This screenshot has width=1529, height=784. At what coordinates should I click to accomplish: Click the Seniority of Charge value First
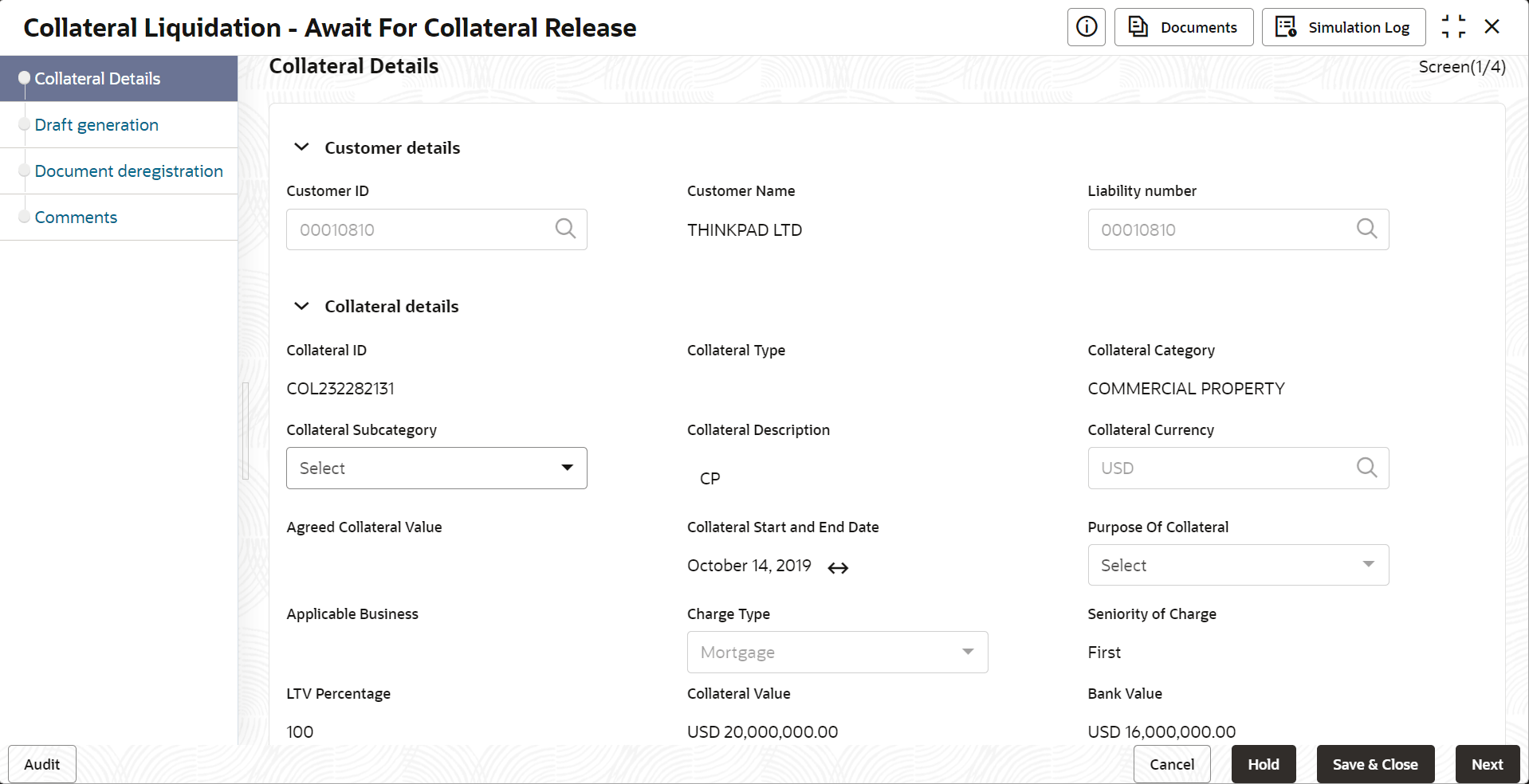1104,653
